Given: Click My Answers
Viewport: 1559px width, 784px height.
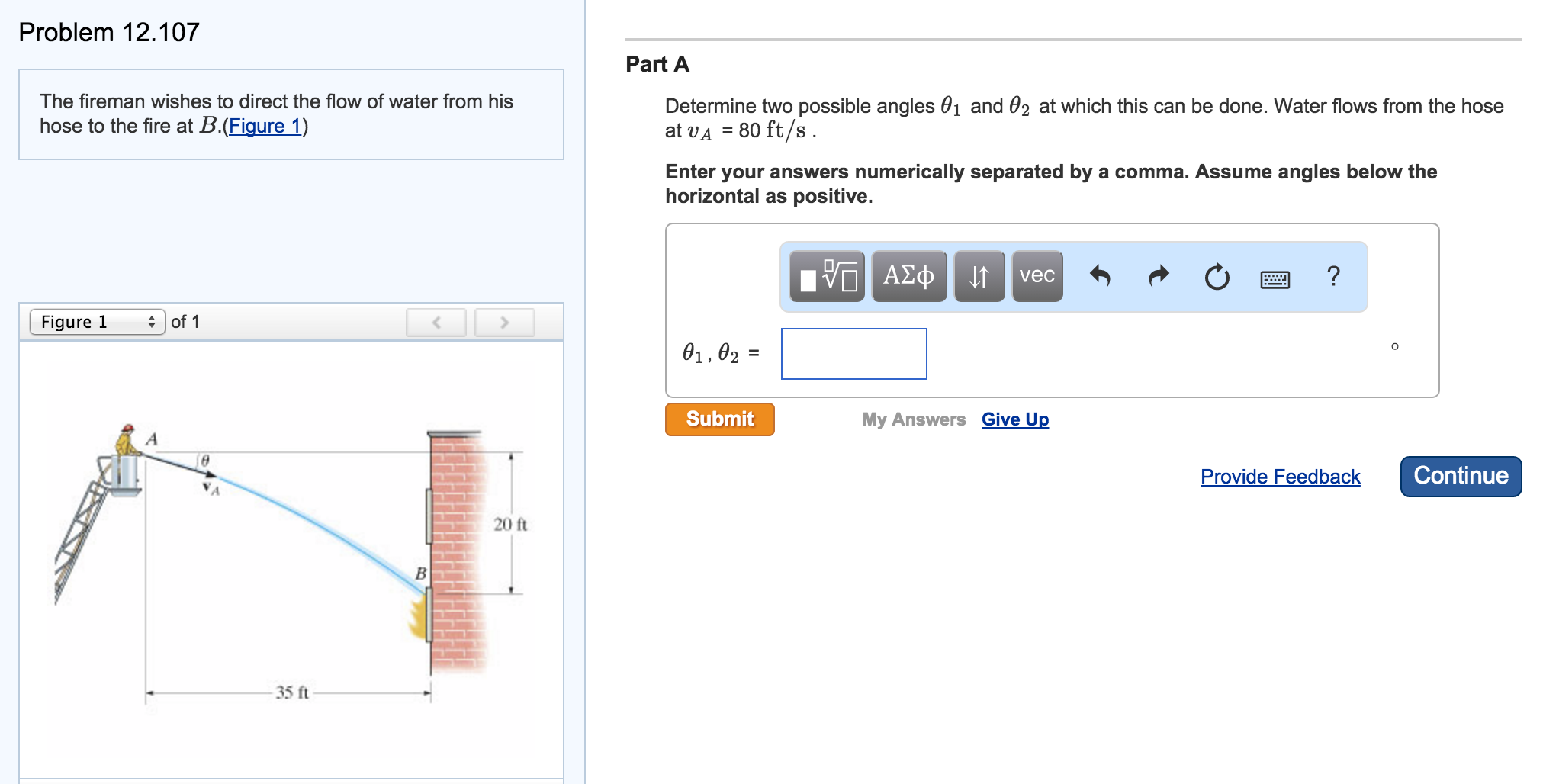Looking at the screenshot, I should pyautogui.click(x=912, y=419).
